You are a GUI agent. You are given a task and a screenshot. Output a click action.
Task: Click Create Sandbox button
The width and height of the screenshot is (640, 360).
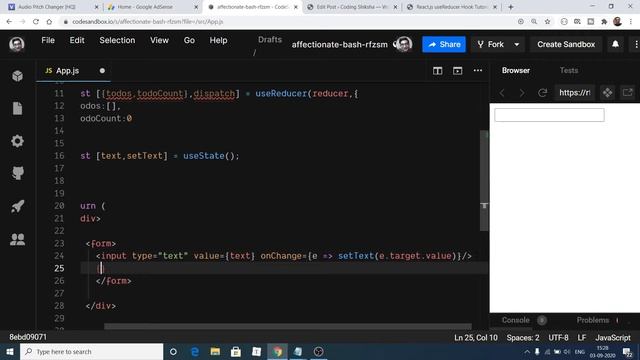pos(566,44)
